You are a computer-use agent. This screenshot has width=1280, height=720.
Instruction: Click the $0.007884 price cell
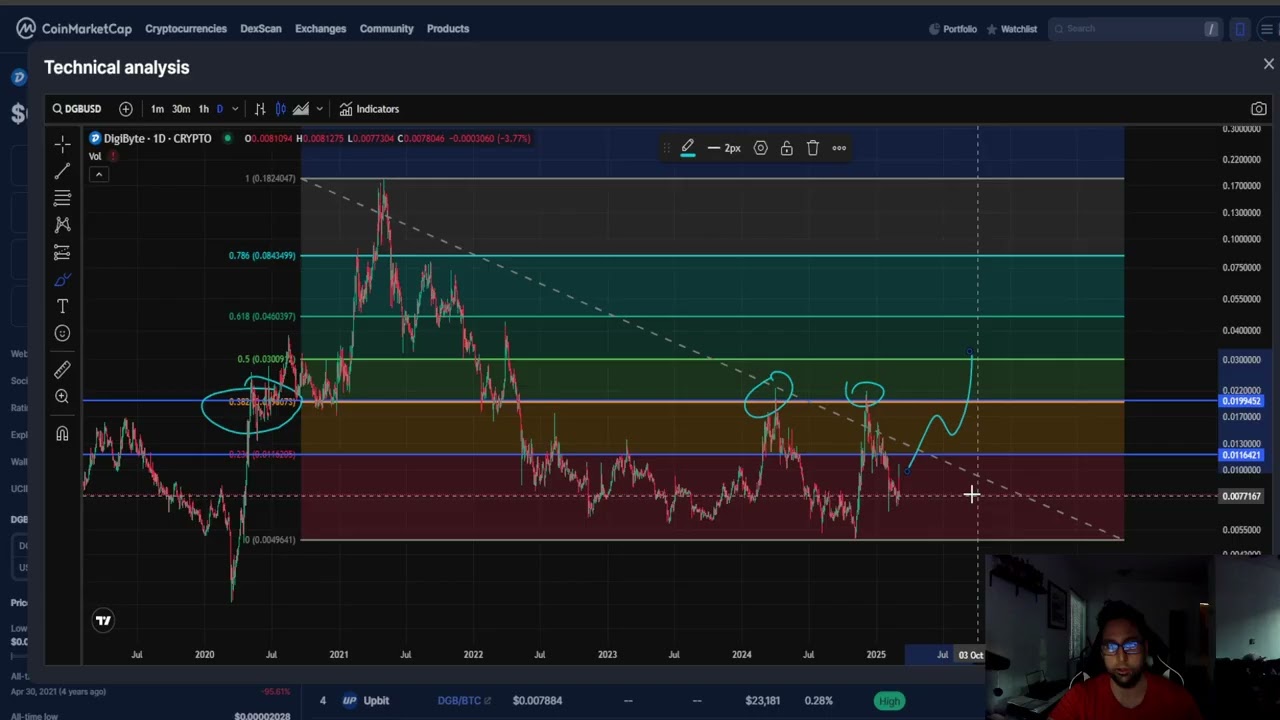537,701
